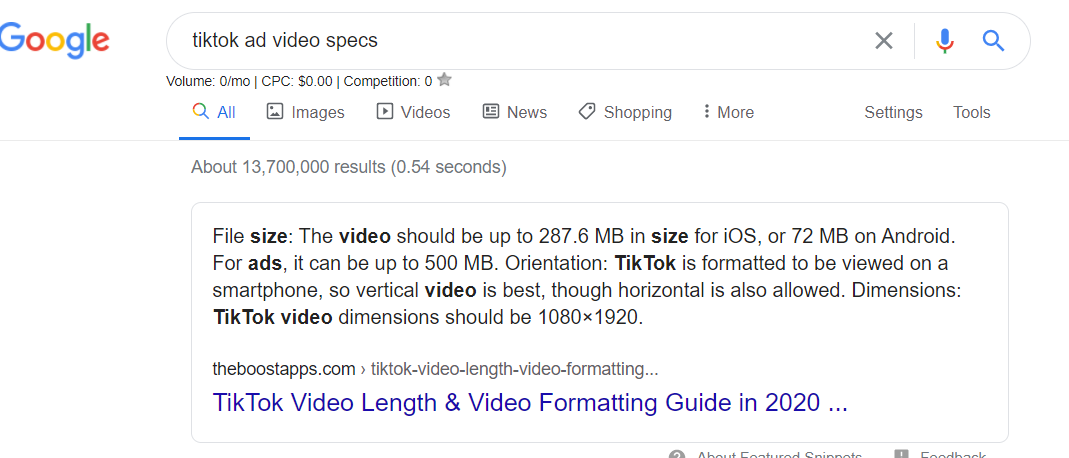Screen dimensions: 1069x458
Task: Click the star icon next to Competition
Action: pyautogui.click(x=445, y=80)
